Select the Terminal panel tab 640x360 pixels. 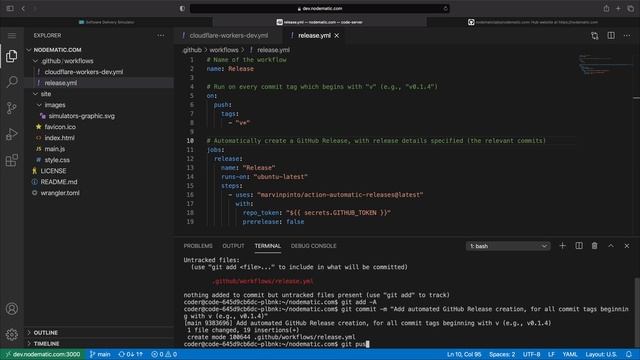pos(268,246)
